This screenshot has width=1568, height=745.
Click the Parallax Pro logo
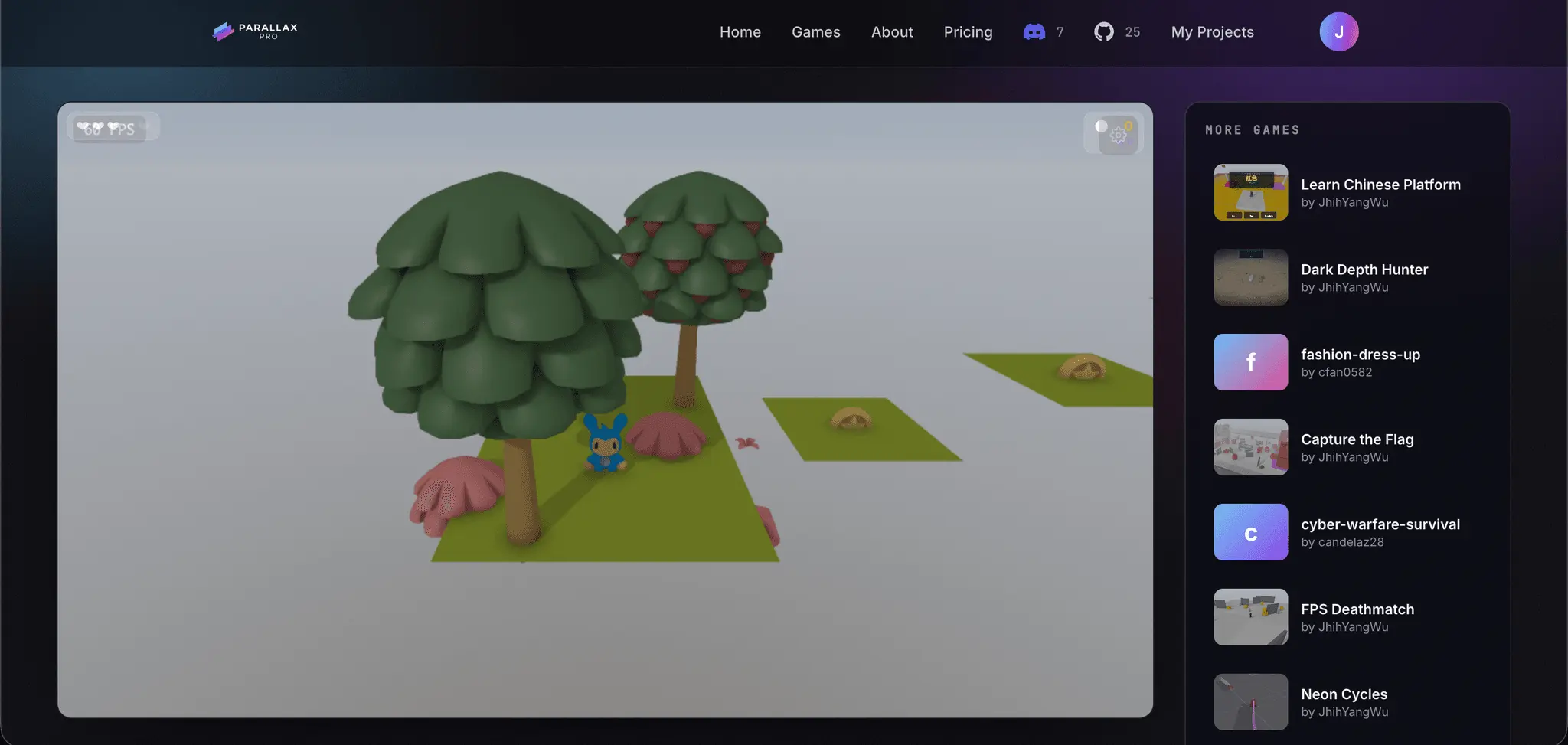click(x=255, y=31)
